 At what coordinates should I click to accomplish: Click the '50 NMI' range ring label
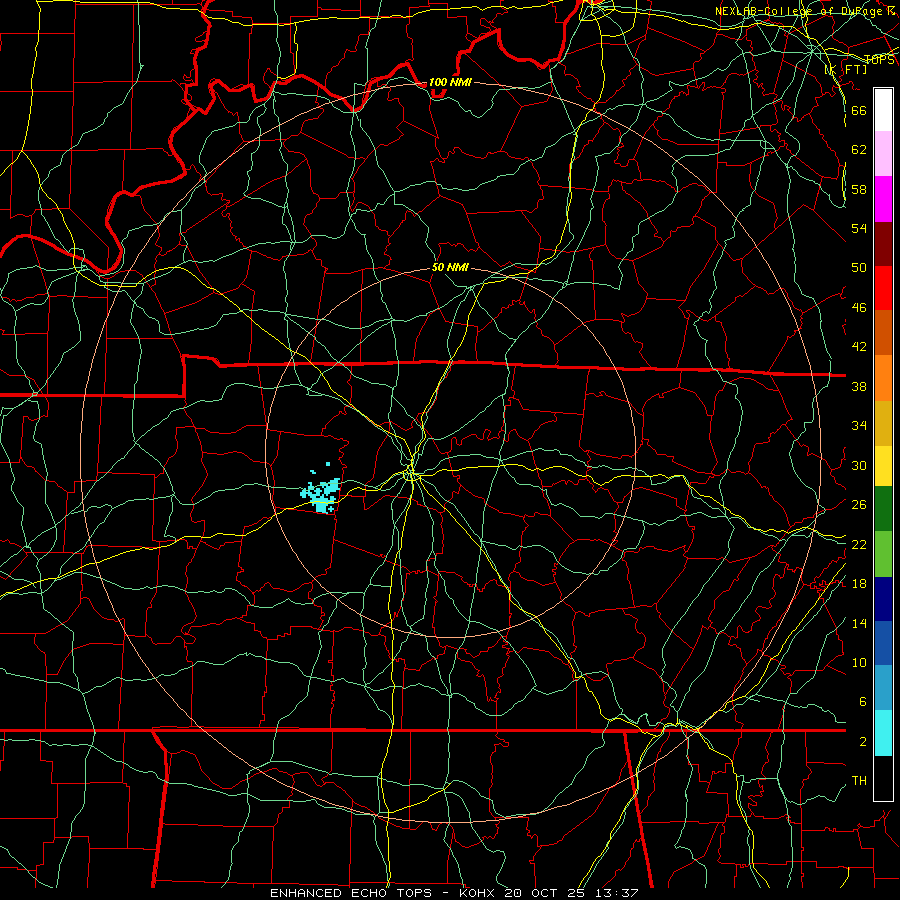(x=450, y=267)
